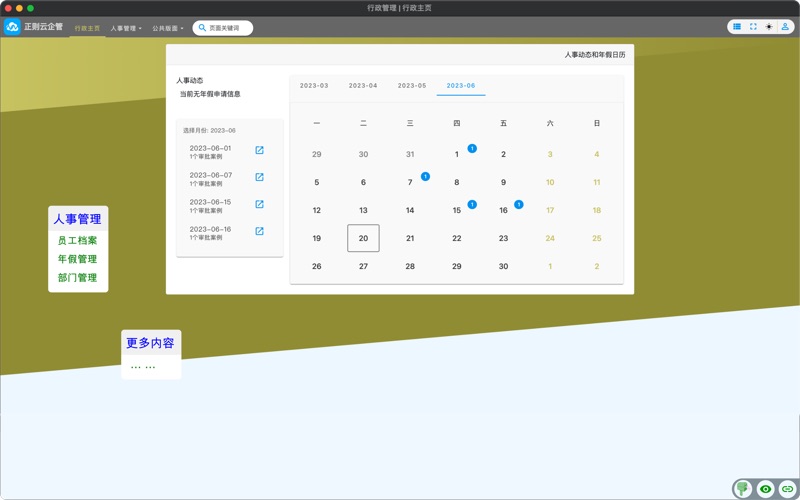Click the 页面关键词 search field
Image resolution: width=800 pixels, height=500 pixels.
(x=226, y=28)
